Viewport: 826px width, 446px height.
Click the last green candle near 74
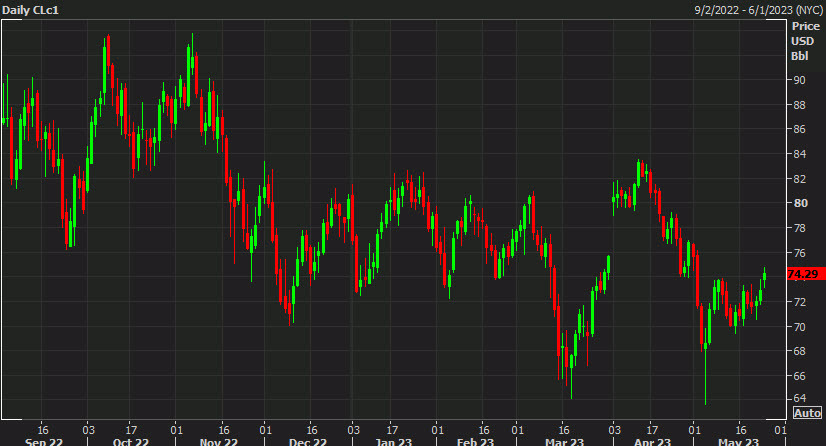(x=764, y=276)
